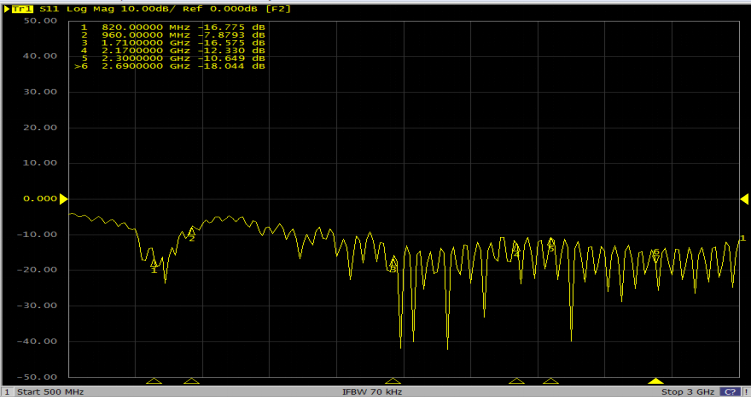Click marker 5 triangle on bottom axis

(551, 381)
